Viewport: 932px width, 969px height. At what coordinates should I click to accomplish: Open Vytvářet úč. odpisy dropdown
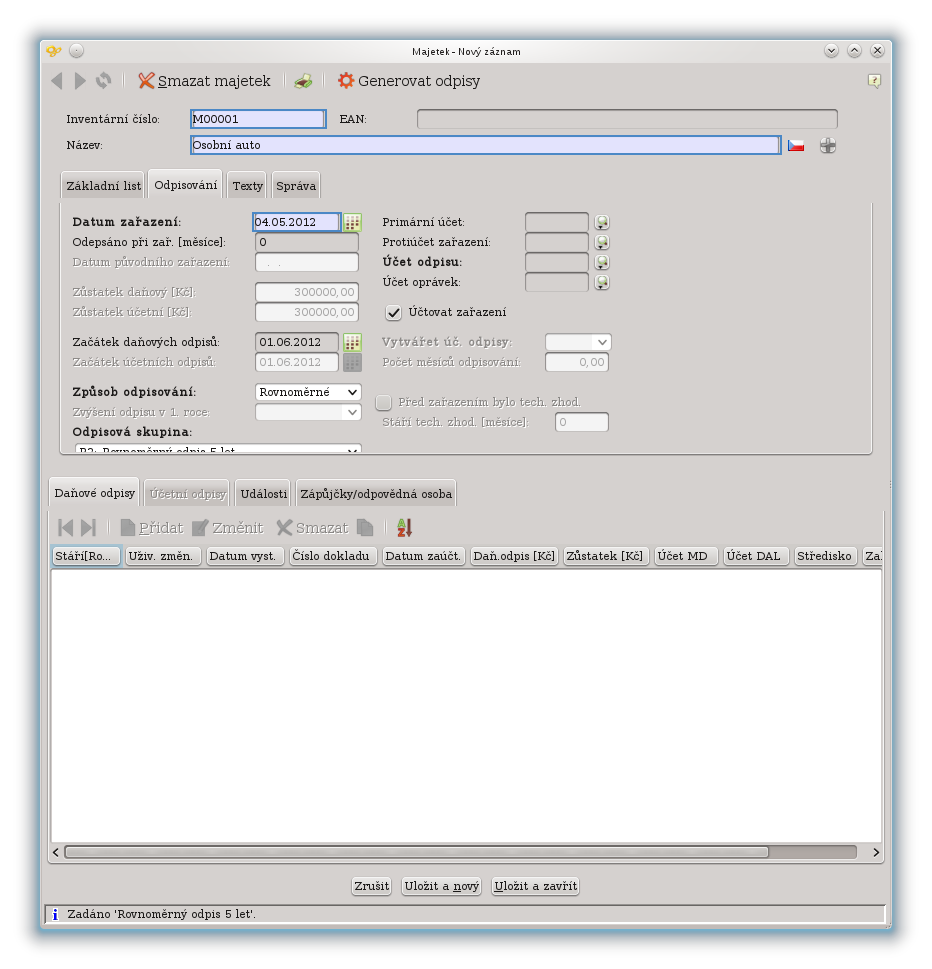[578, 342]
